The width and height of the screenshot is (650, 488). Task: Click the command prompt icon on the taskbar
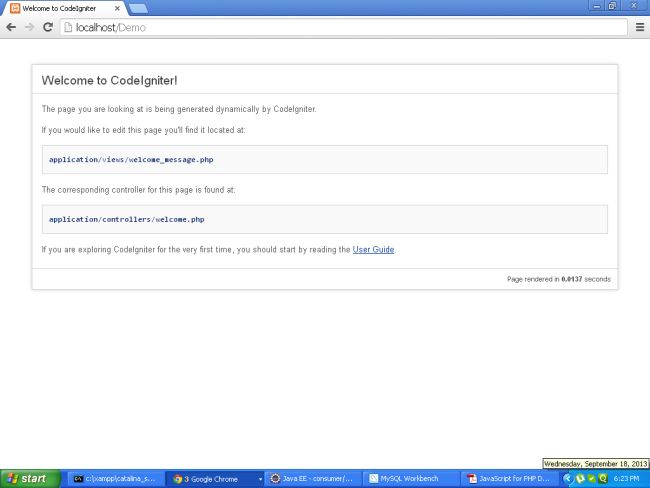[x=78, y=479]
